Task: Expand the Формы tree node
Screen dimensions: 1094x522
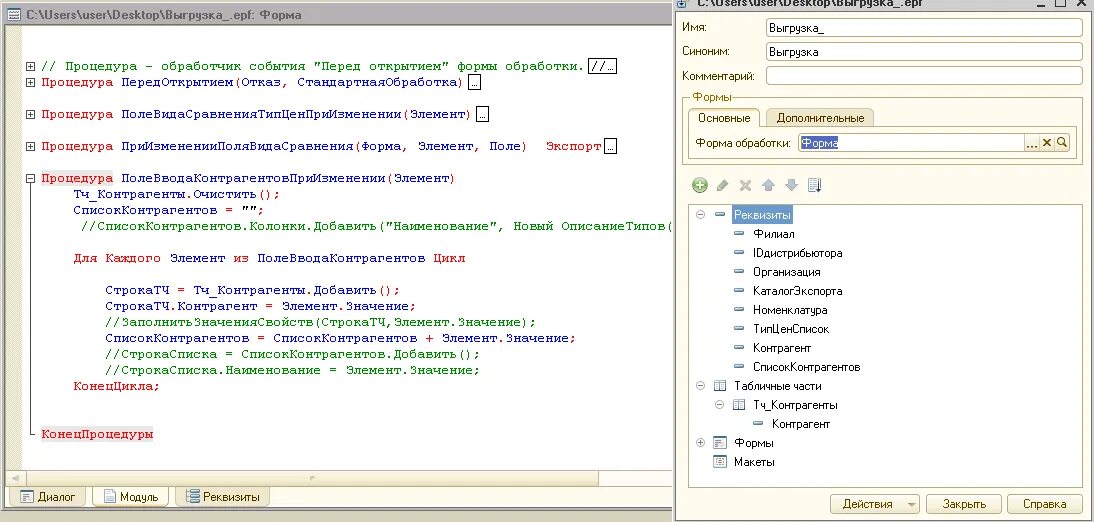Action: tap(700, 443)
